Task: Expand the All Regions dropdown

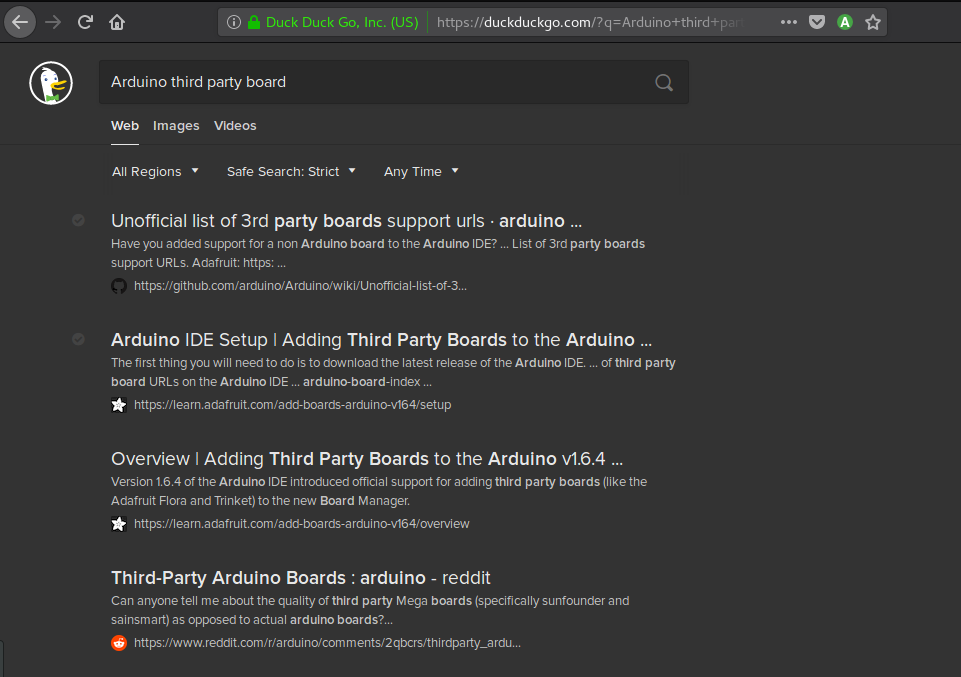Action: click(155, 171)
